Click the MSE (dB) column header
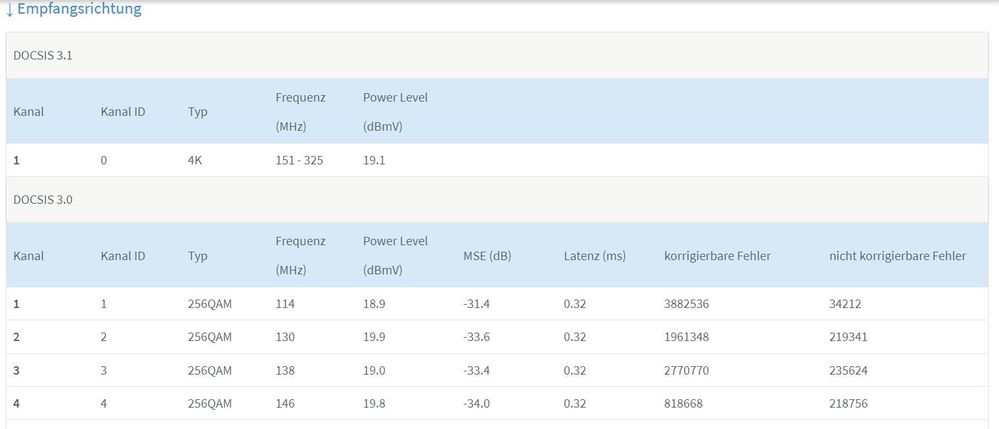The height and width of the screenshot is (429, 999). point(487,256)
